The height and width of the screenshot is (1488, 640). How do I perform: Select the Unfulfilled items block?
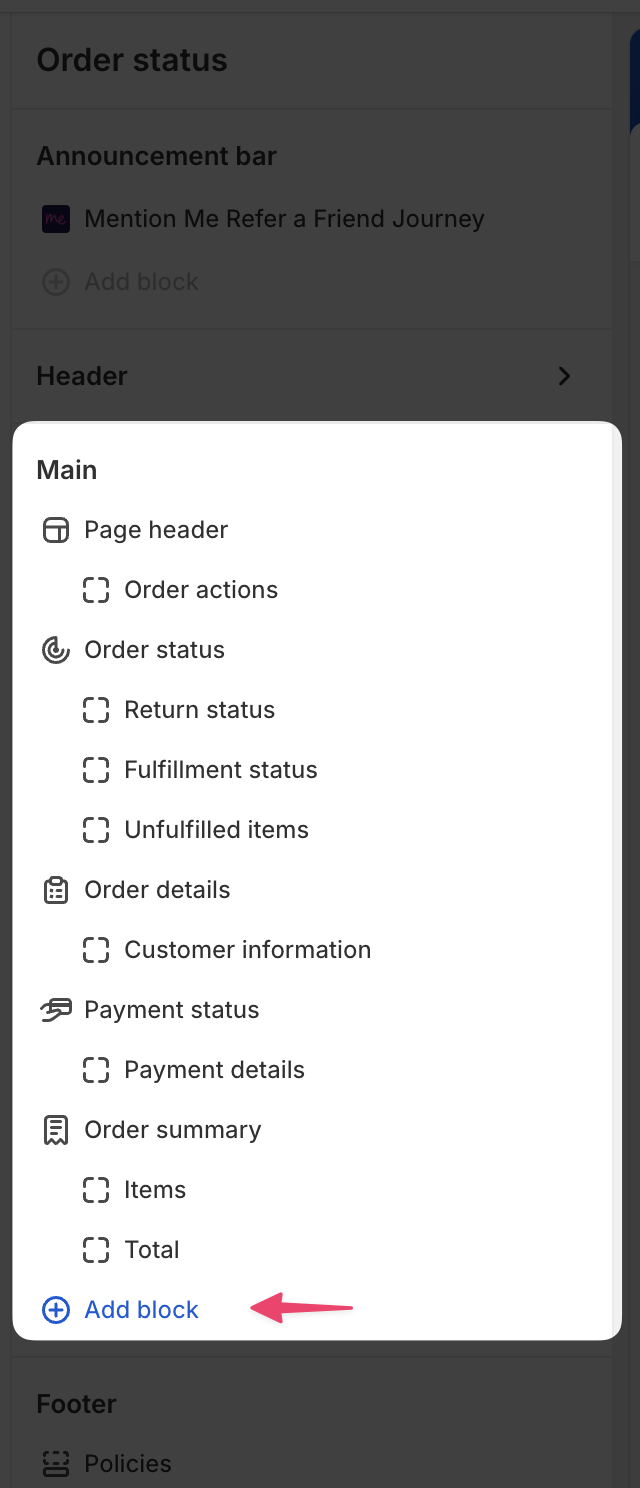tap(216, 830)
